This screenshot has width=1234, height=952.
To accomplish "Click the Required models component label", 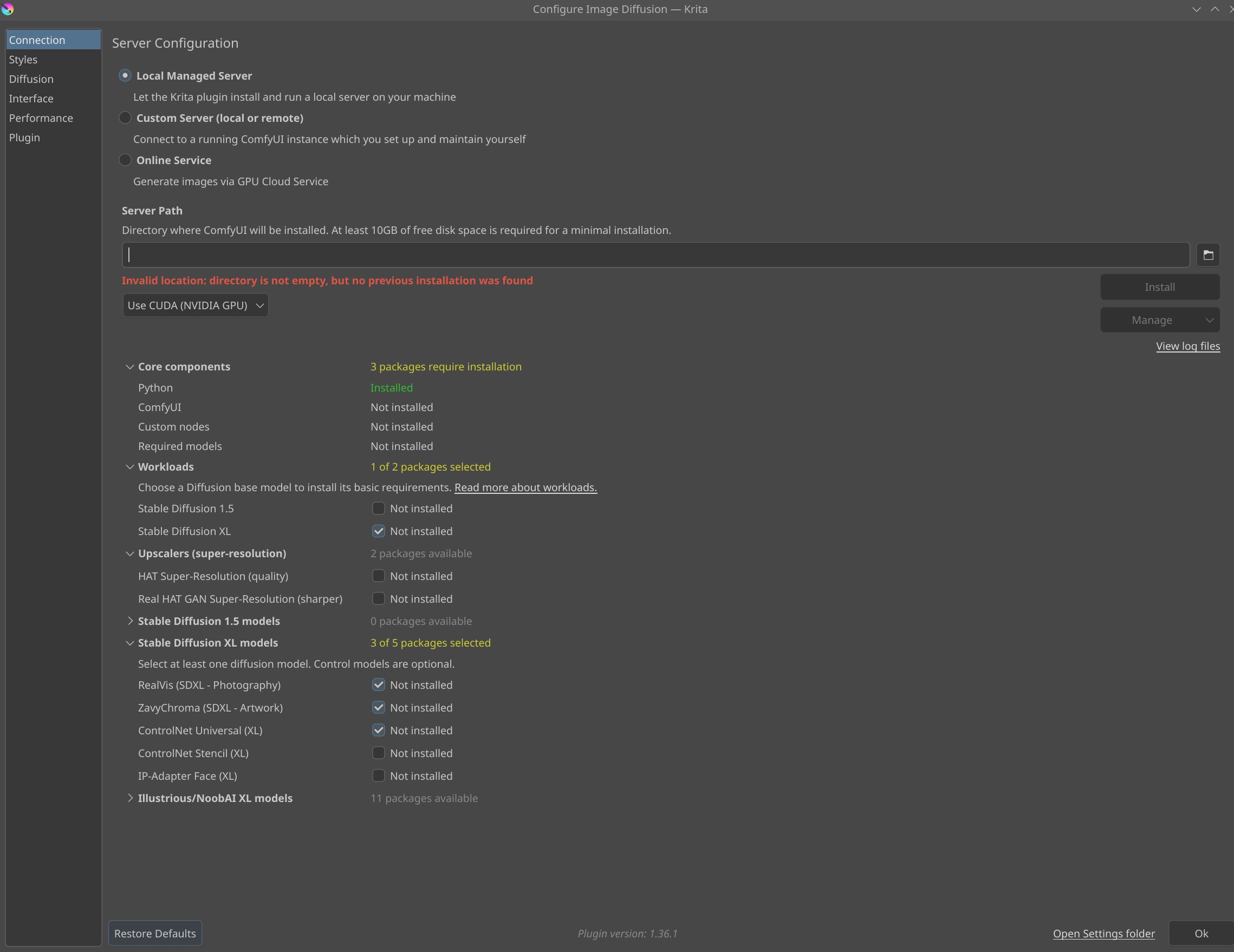I will click(x=180, y=446).
